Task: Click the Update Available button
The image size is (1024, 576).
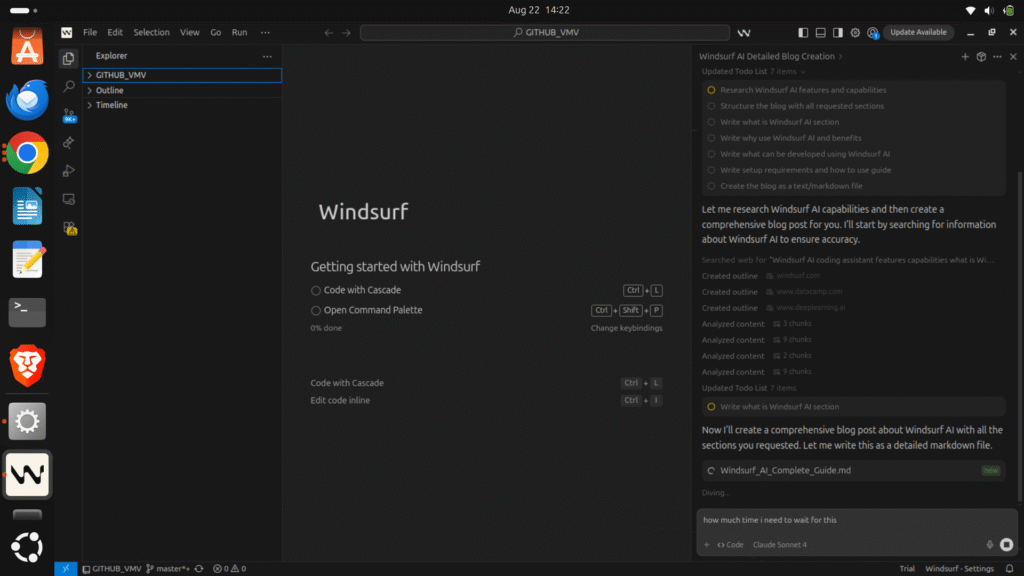Action: click(x=918, y=33)
